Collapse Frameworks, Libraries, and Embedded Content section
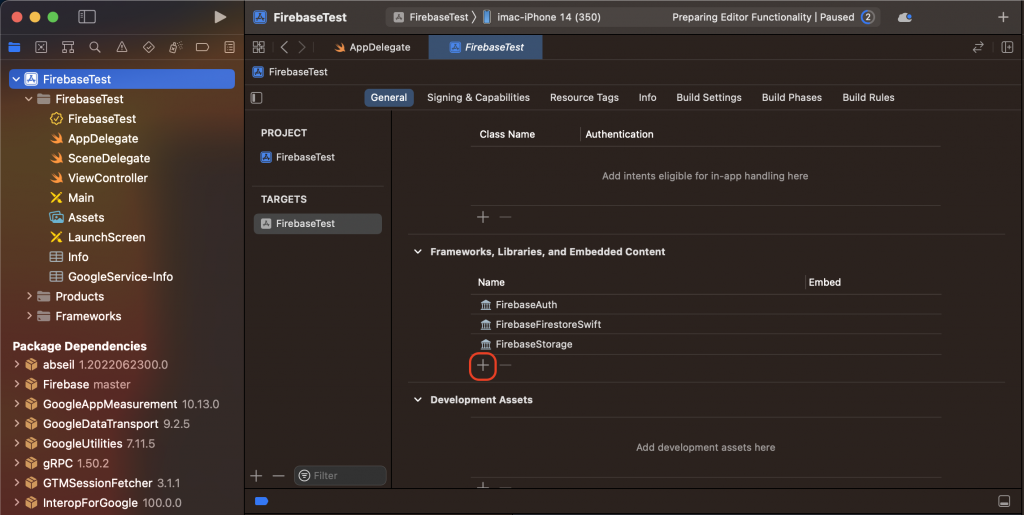 click(418, 252)
